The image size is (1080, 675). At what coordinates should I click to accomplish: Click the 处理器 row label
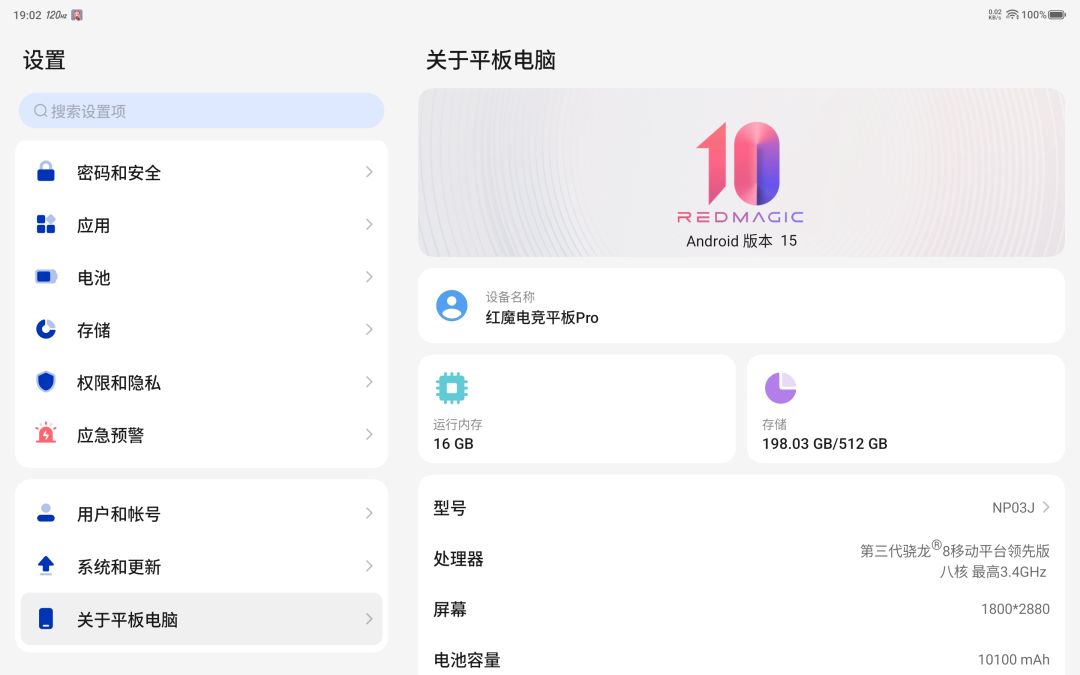click(458, 559)
